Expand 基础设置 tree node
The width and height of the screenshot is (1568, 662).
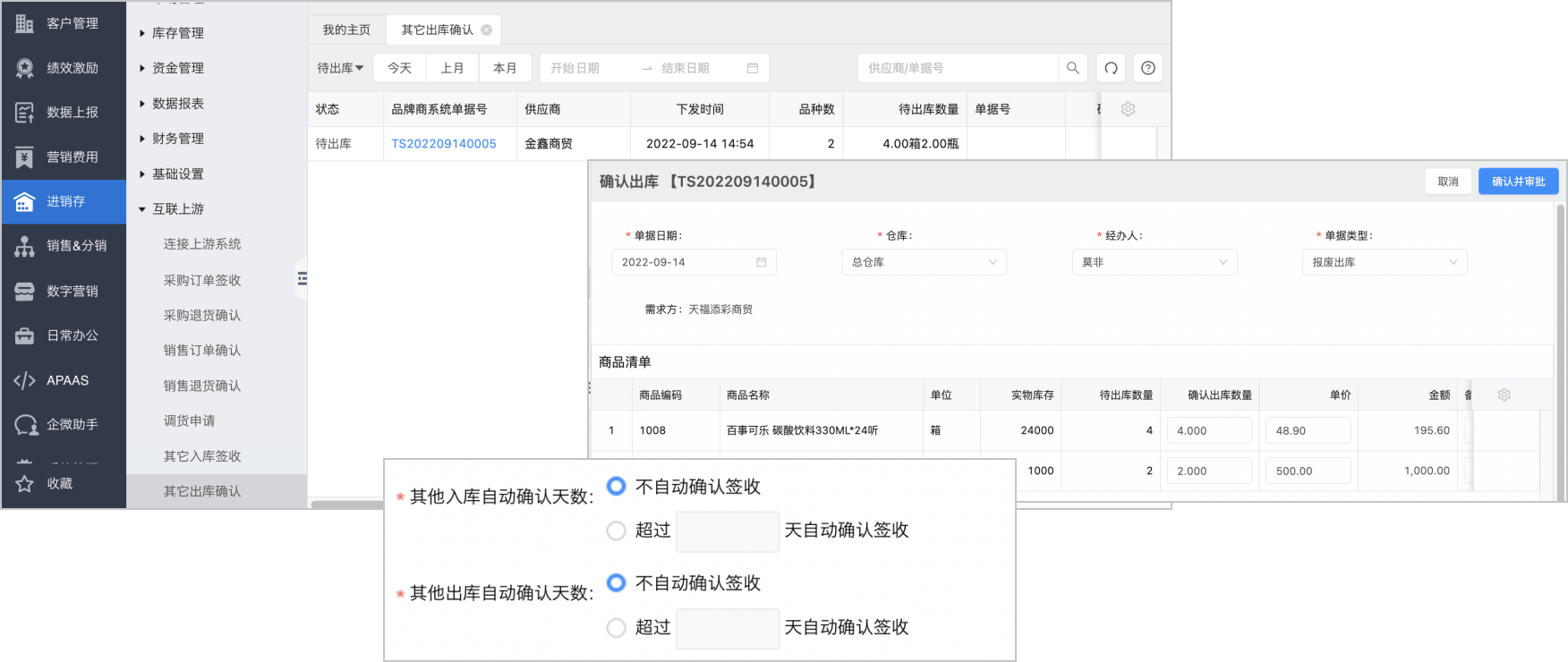click(x=142, y=174)
